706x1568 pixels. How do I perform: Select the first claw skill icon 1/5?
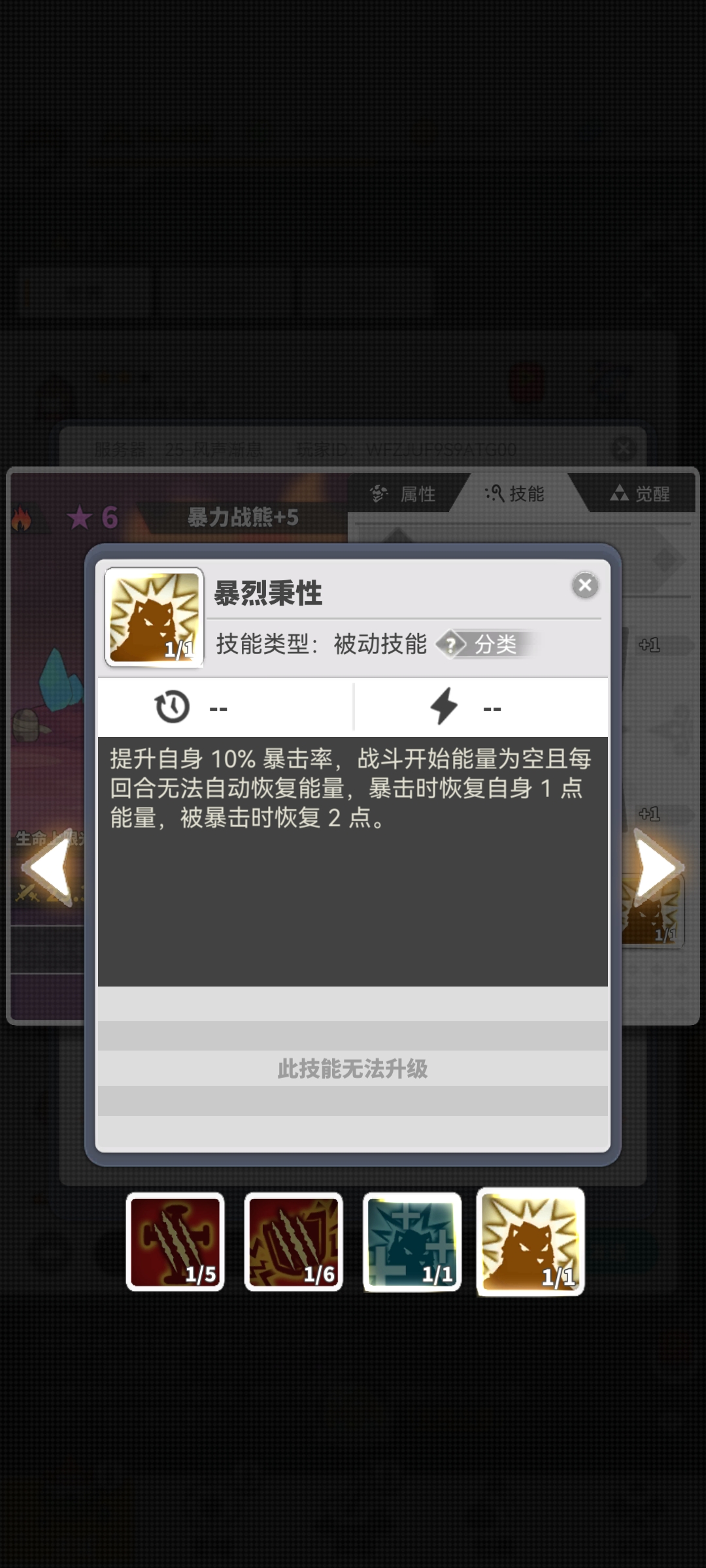click(x=175, y=1241)
